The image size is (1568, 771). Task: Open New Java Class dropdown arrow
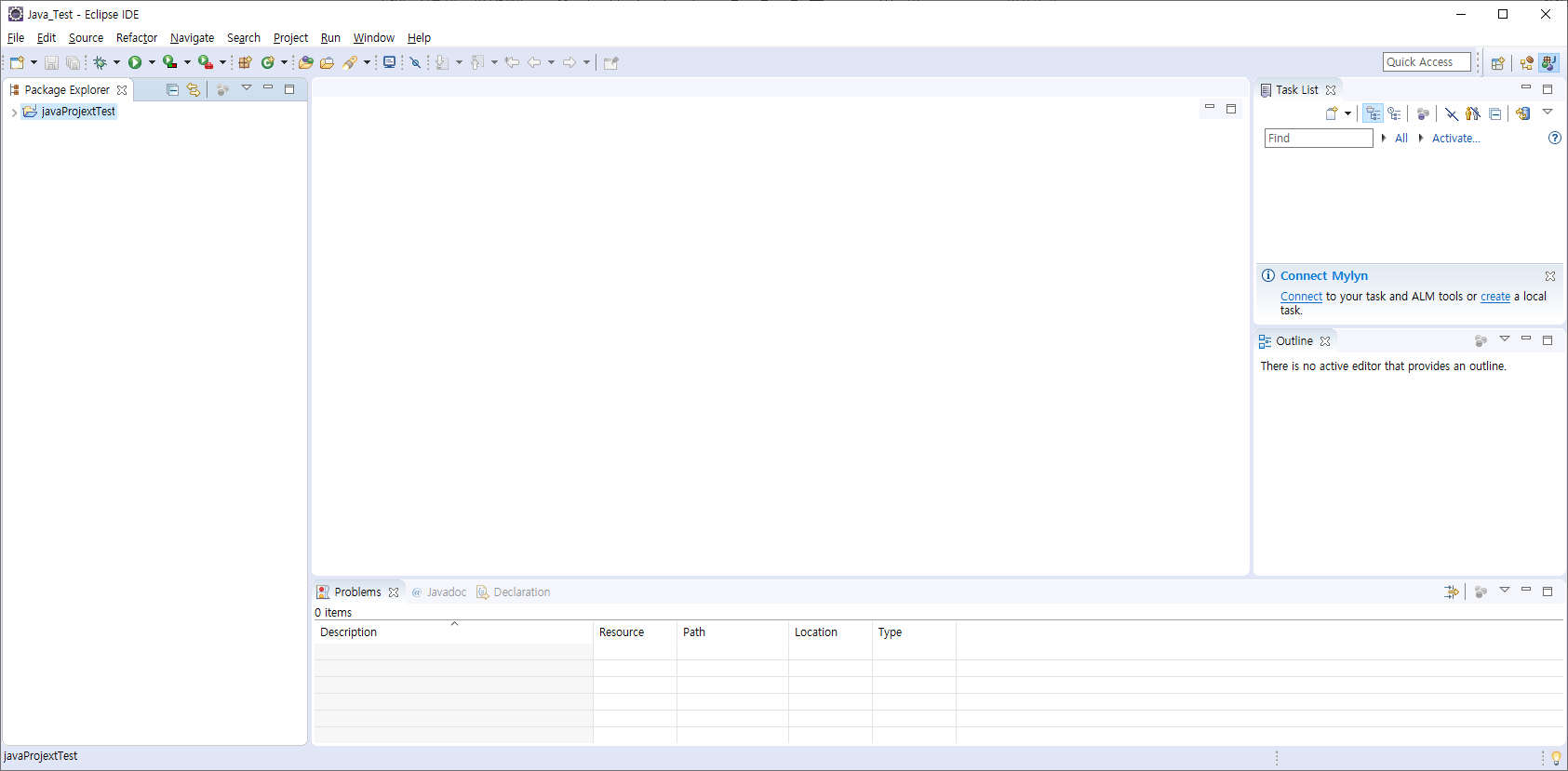coord(284,62)
